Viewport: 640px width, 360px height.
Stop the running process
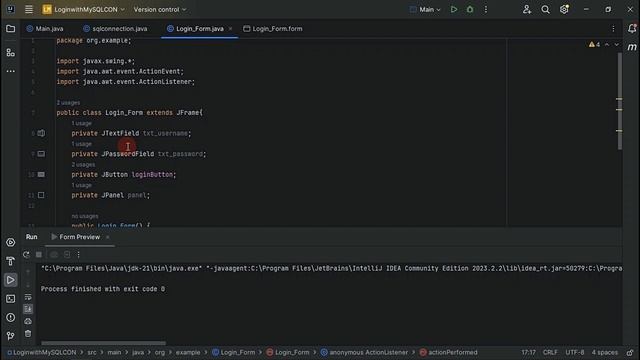(39, 254)
